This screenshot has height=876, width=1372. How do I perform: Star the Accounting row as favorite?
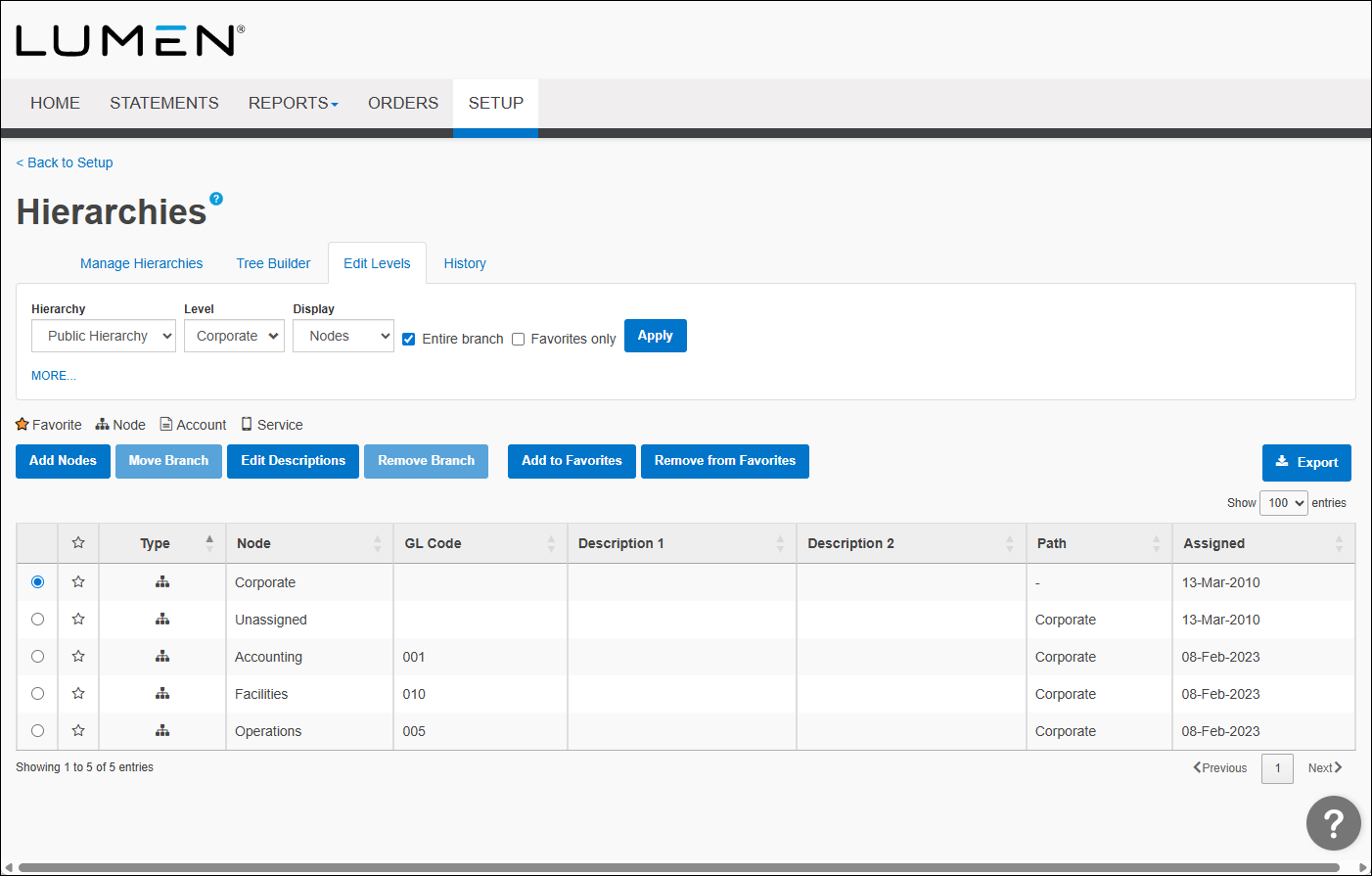pyautogui.click(x=78, y=656)
